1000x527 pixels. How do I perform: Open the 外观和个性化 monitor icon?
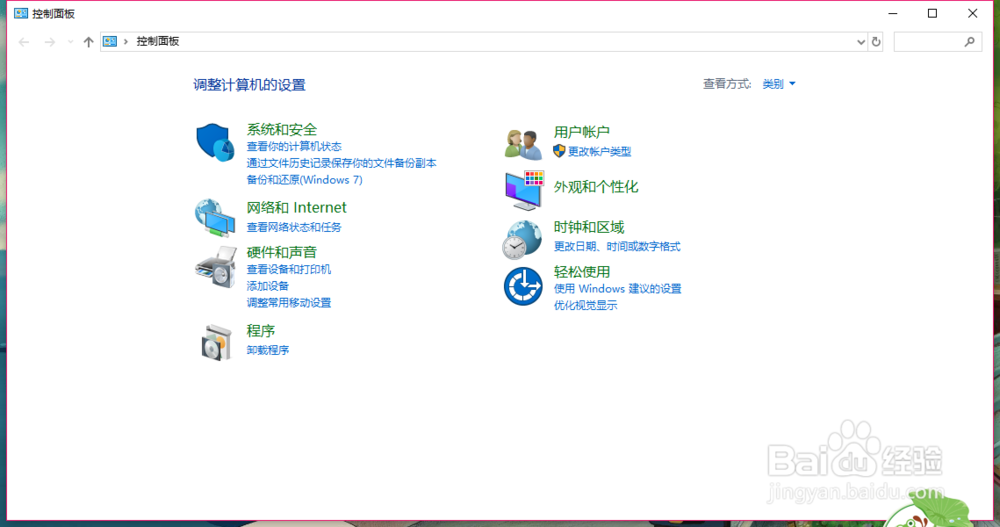pyautogui.click(x=524, y=190)
